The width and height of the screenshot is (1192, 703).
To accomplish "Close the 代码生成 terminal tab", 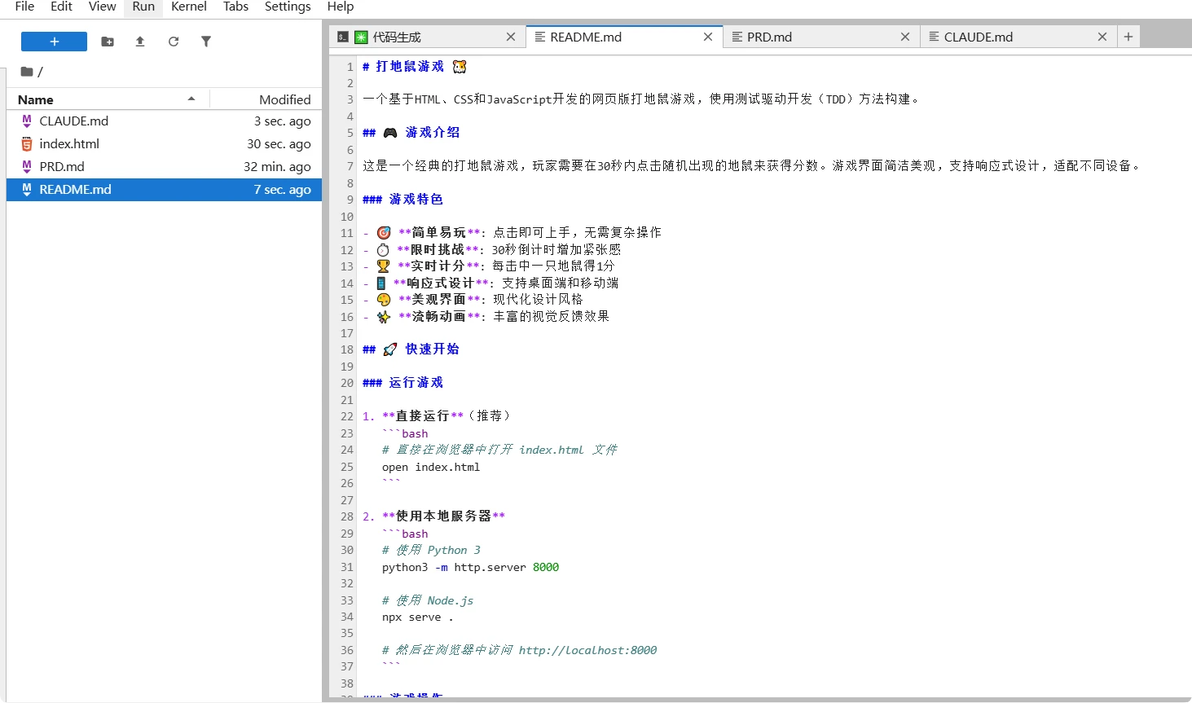I will click(x=511, y=36).
